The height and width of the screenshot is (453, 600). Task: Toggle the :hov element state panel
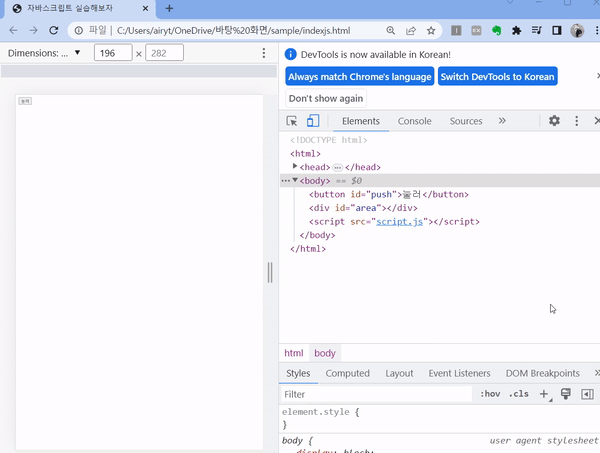pos(490,394)
